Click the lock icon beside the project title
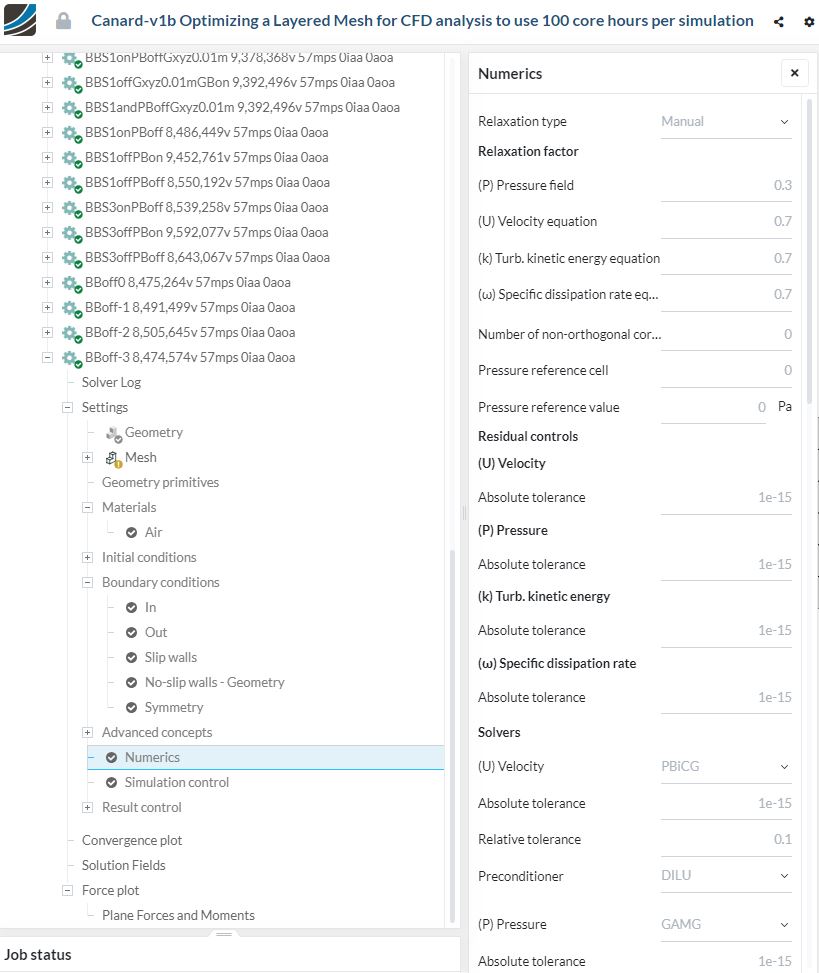 click(x=64, y=21)
